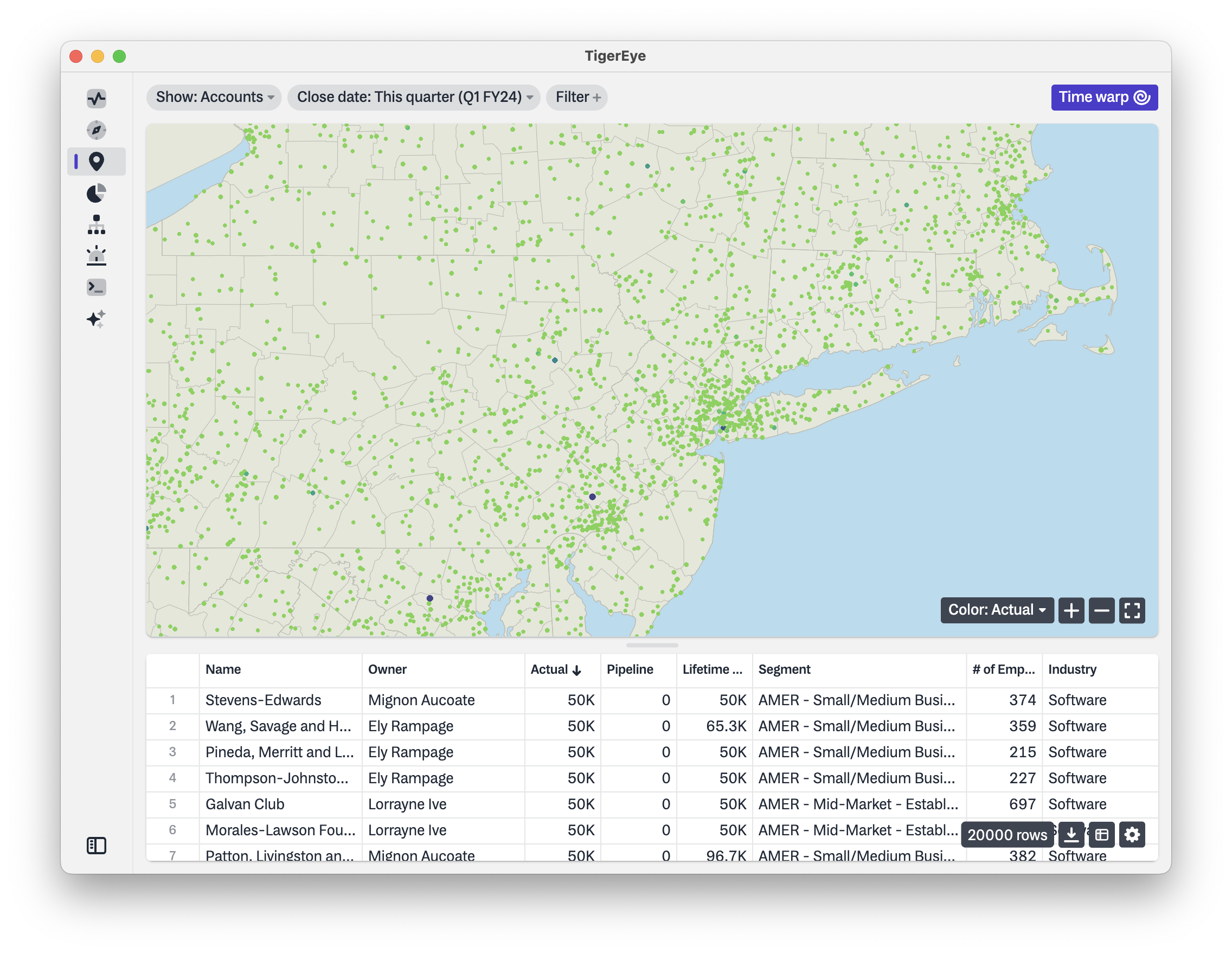Click the Time warp button
Image resolution: width=1232 pixels, height=954 pixels.
[x=1104, y=98]
